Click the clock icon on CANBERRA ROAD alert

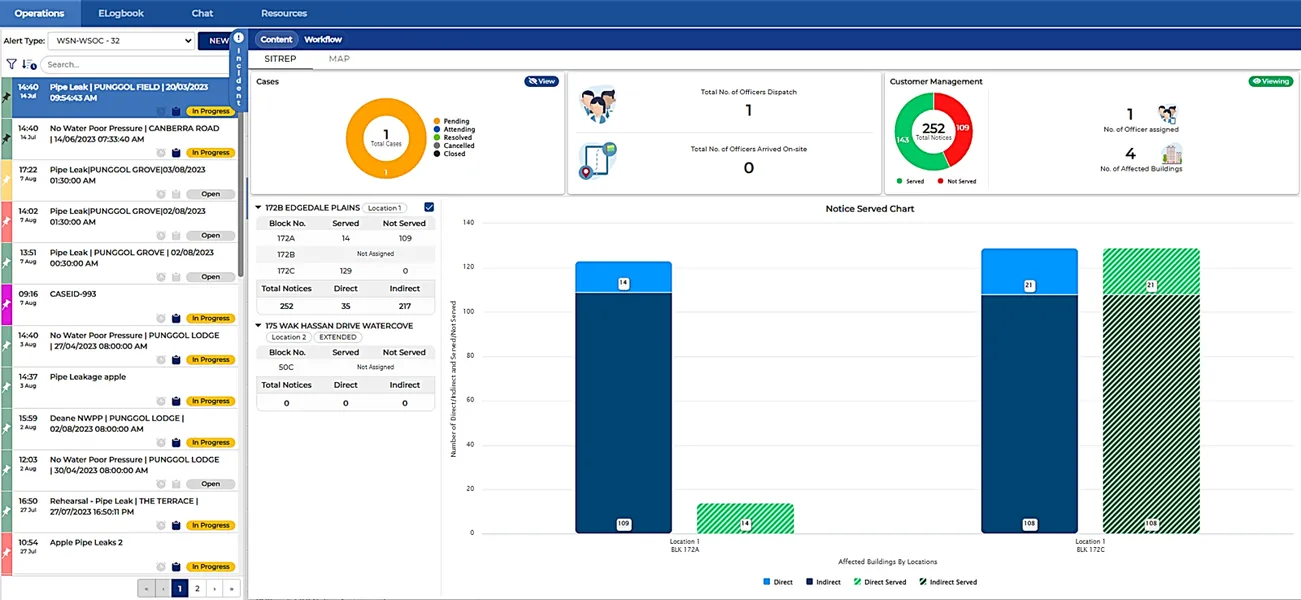pos(161,153)
